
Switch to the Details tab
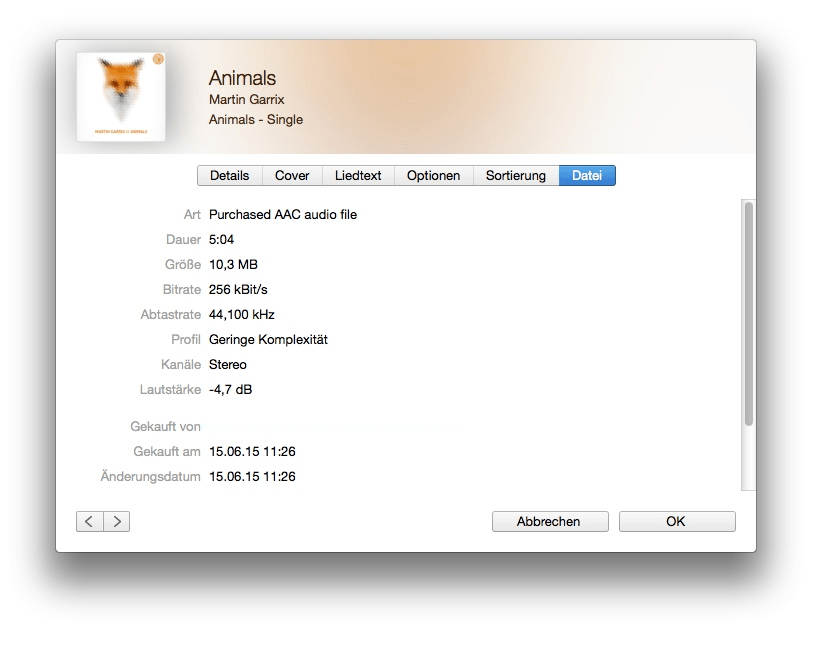coord(229,176)
